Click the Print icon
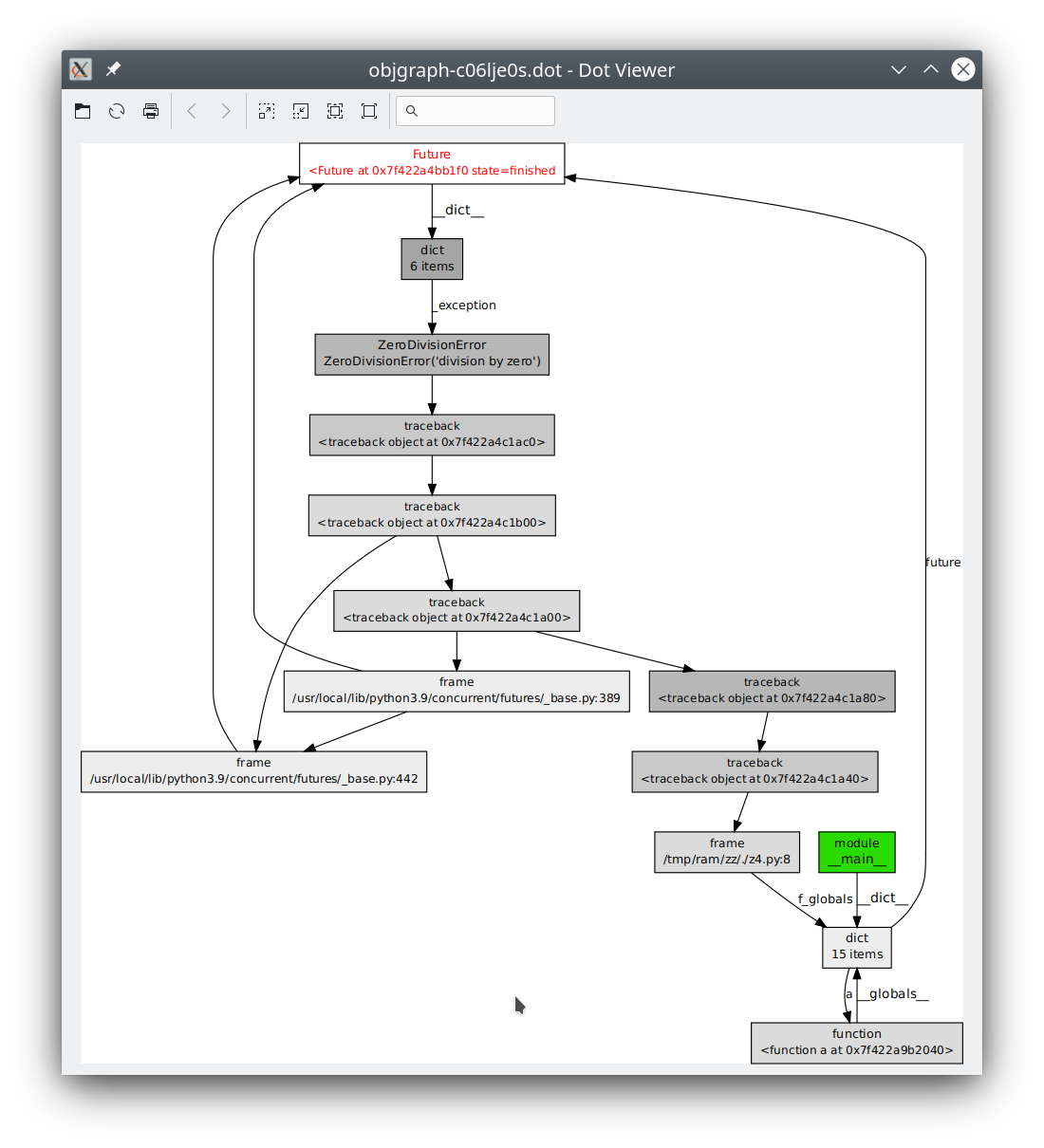This screenshot has width=1044, height=1148. [x=151, y=111]
